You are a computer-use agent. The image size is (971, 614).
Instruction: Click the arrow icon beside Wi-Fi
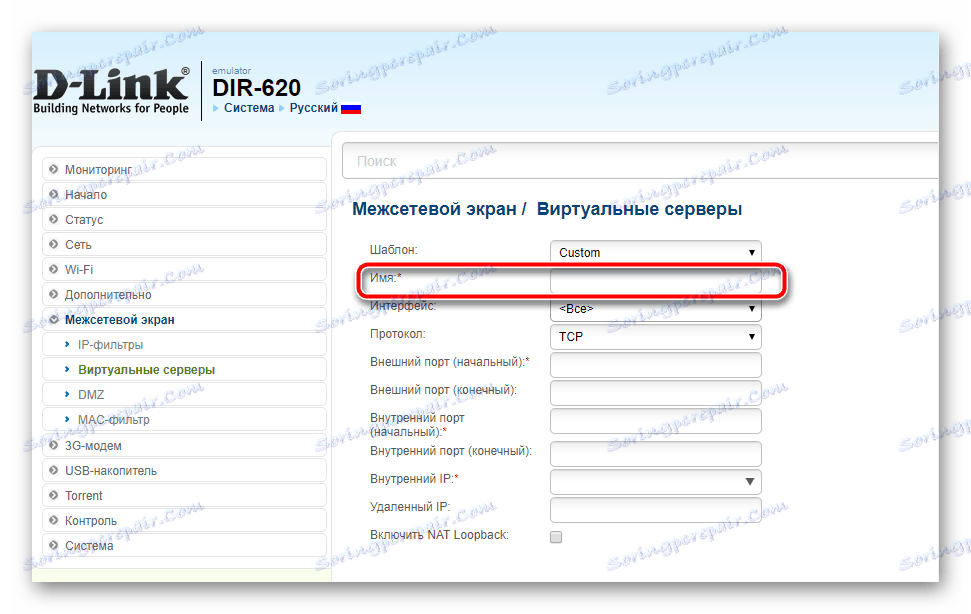51,269
